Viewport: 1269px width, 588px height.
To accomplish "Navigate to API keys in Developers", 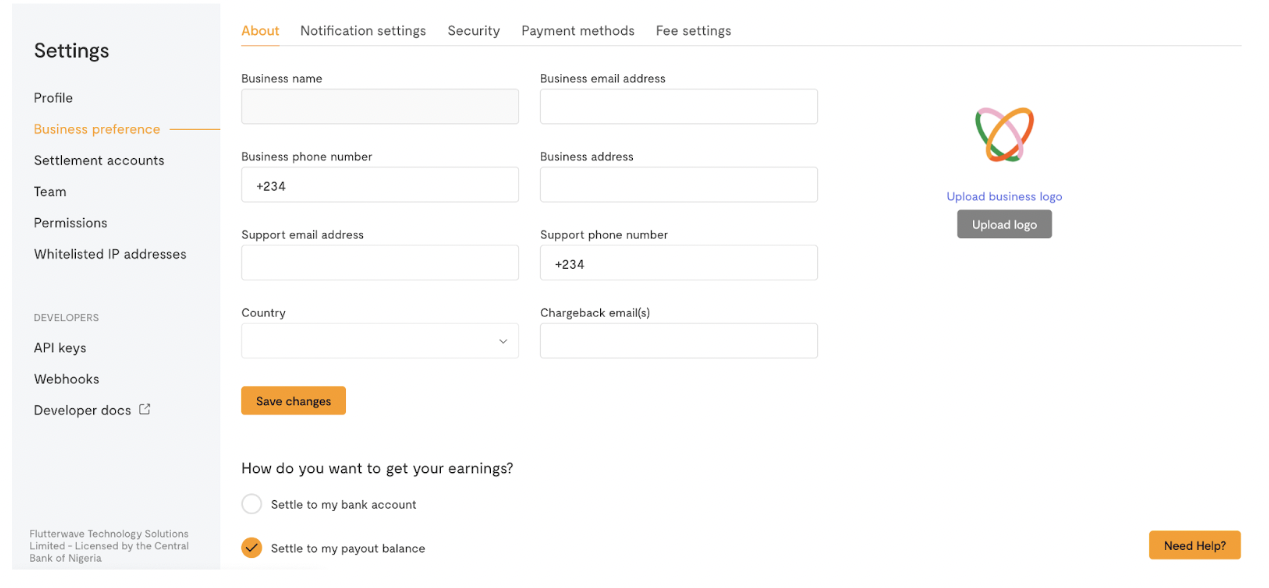I will (60, 348).
